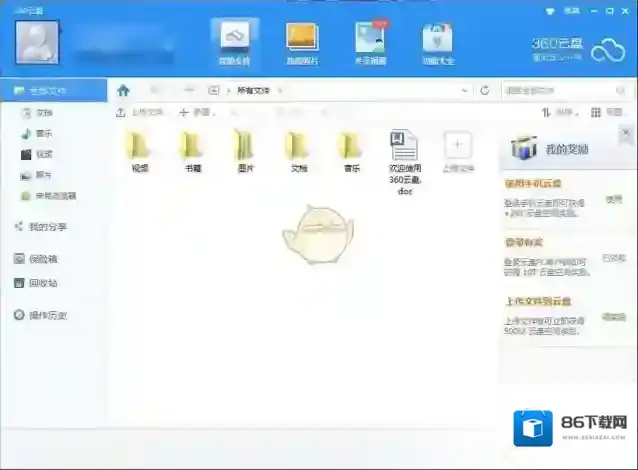Refresh the file list
Screen dimensions: 638x470
[x=484, y=90]
